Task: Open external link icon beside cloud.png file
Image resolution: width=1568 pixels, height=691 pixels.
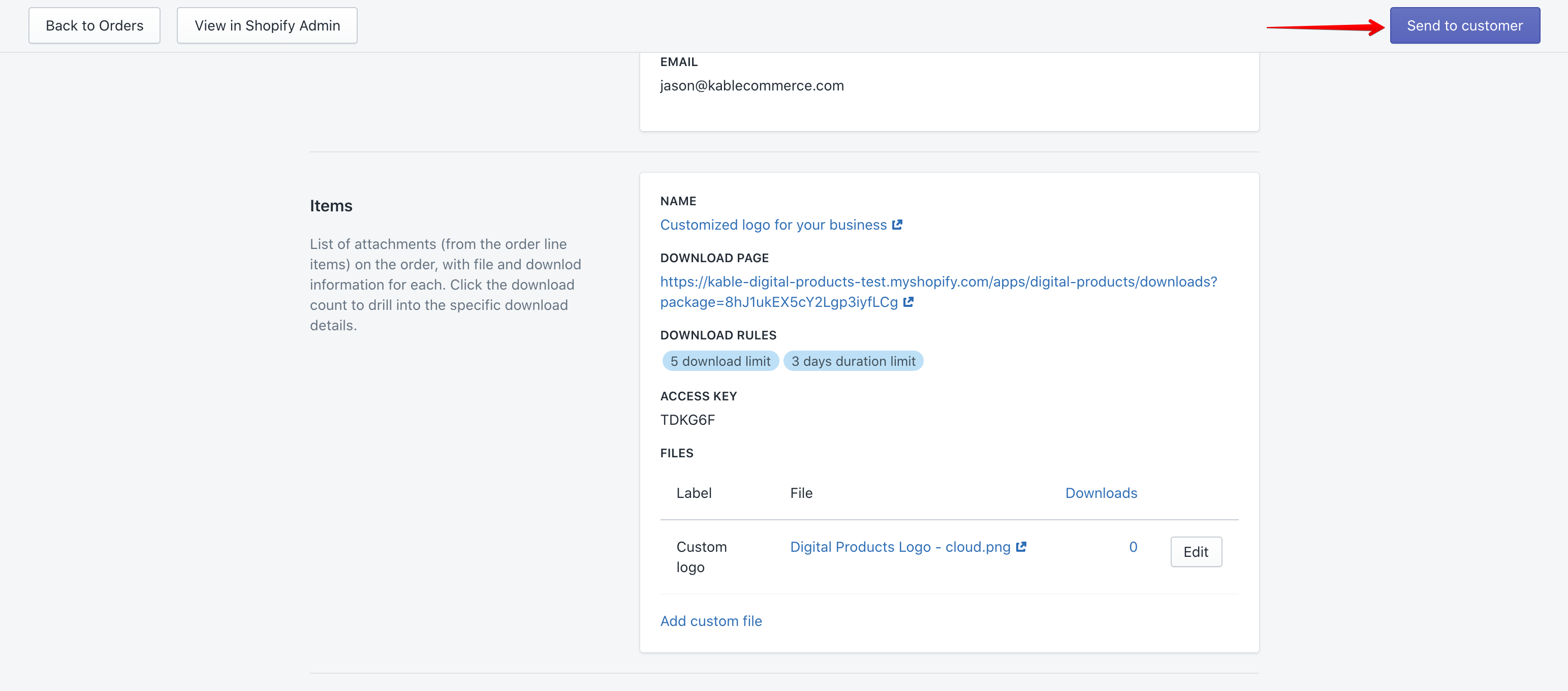Action: (x=1021, y=547)
